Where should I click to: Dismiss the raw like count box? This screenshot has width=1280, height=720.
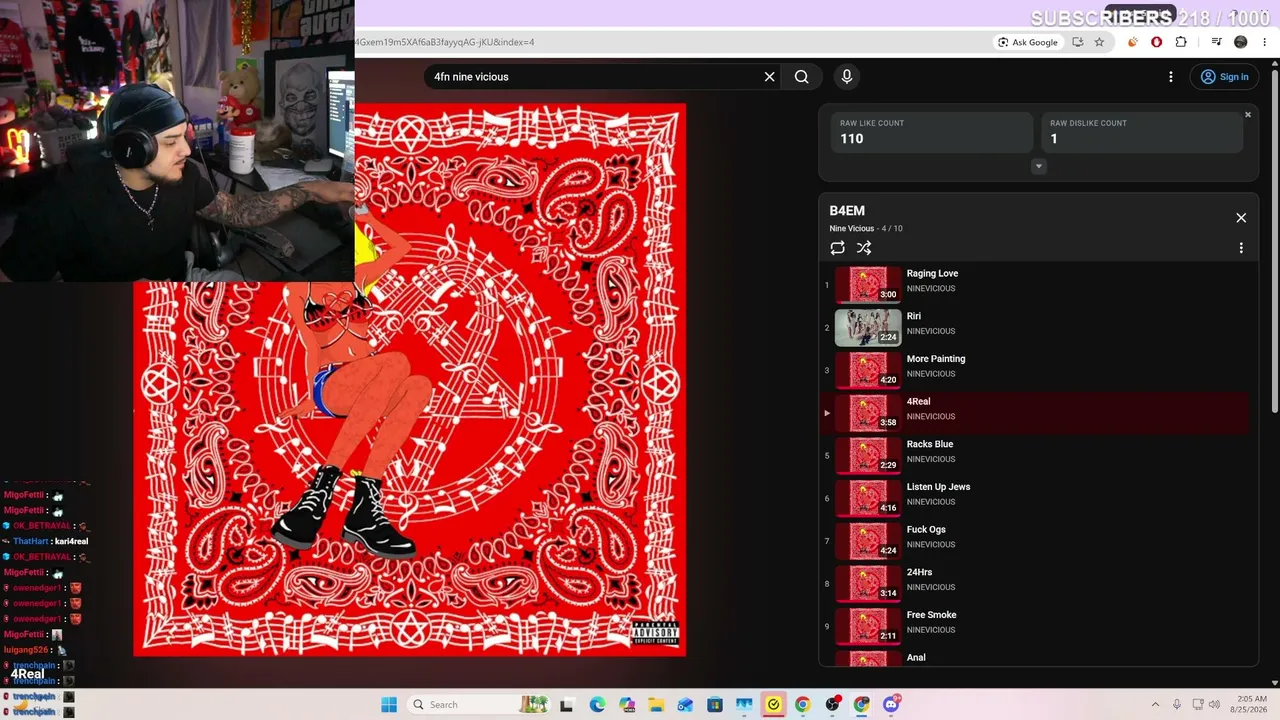(1247, 115)
